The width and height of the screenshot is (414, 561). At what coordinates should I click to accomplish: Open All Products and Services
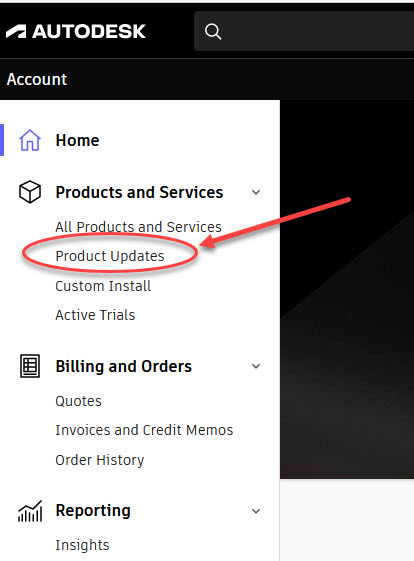click(138, 227)
